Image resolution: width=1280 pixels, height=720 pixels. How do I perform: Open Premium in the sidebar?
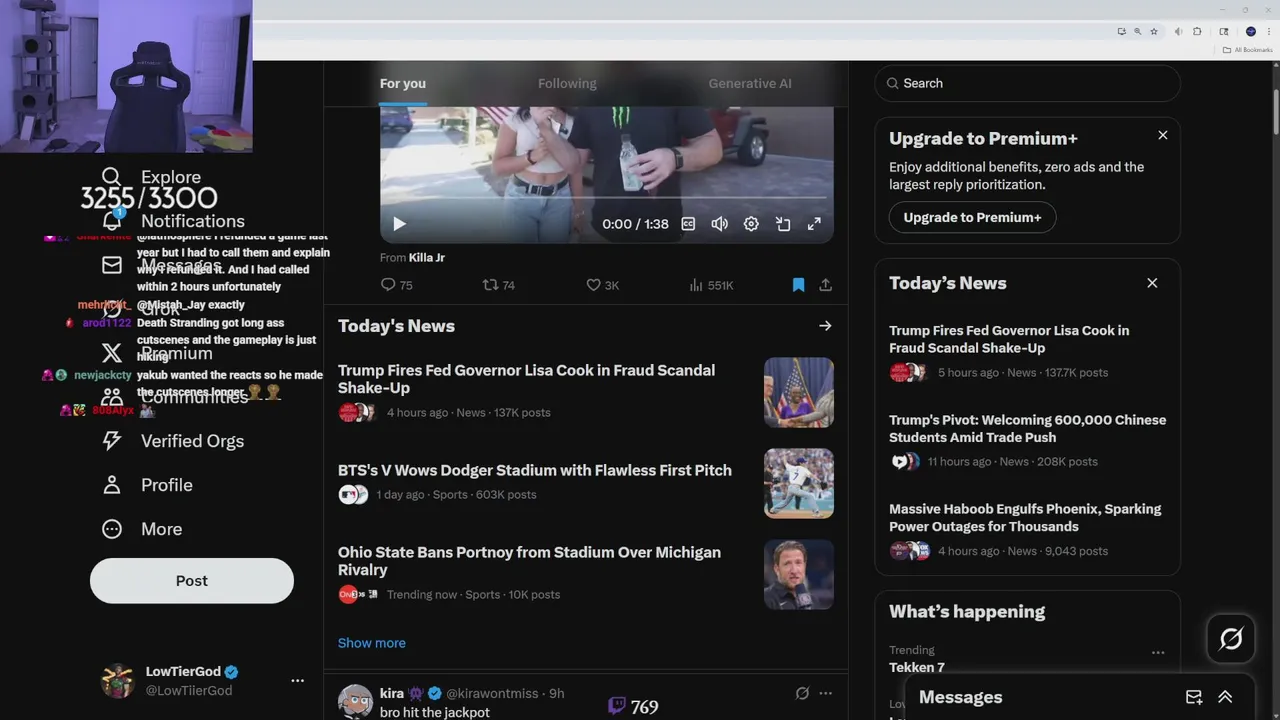point(157,353)
